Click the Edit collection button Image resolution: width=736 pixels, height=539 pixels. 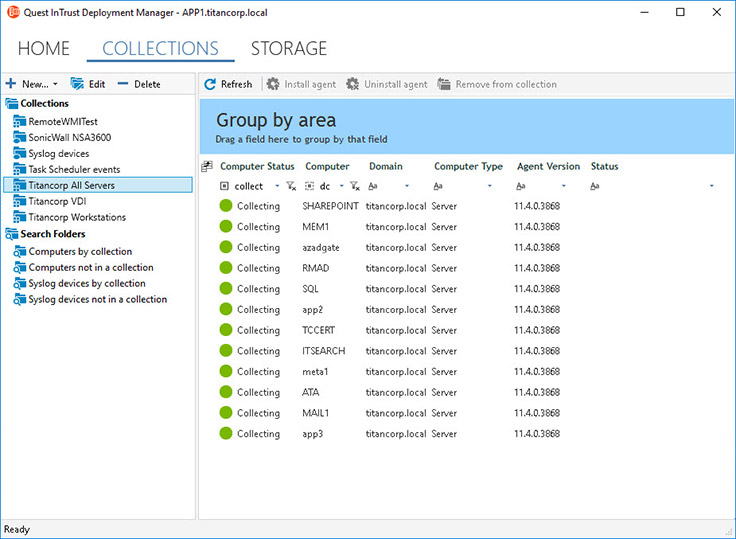[87, 84]
